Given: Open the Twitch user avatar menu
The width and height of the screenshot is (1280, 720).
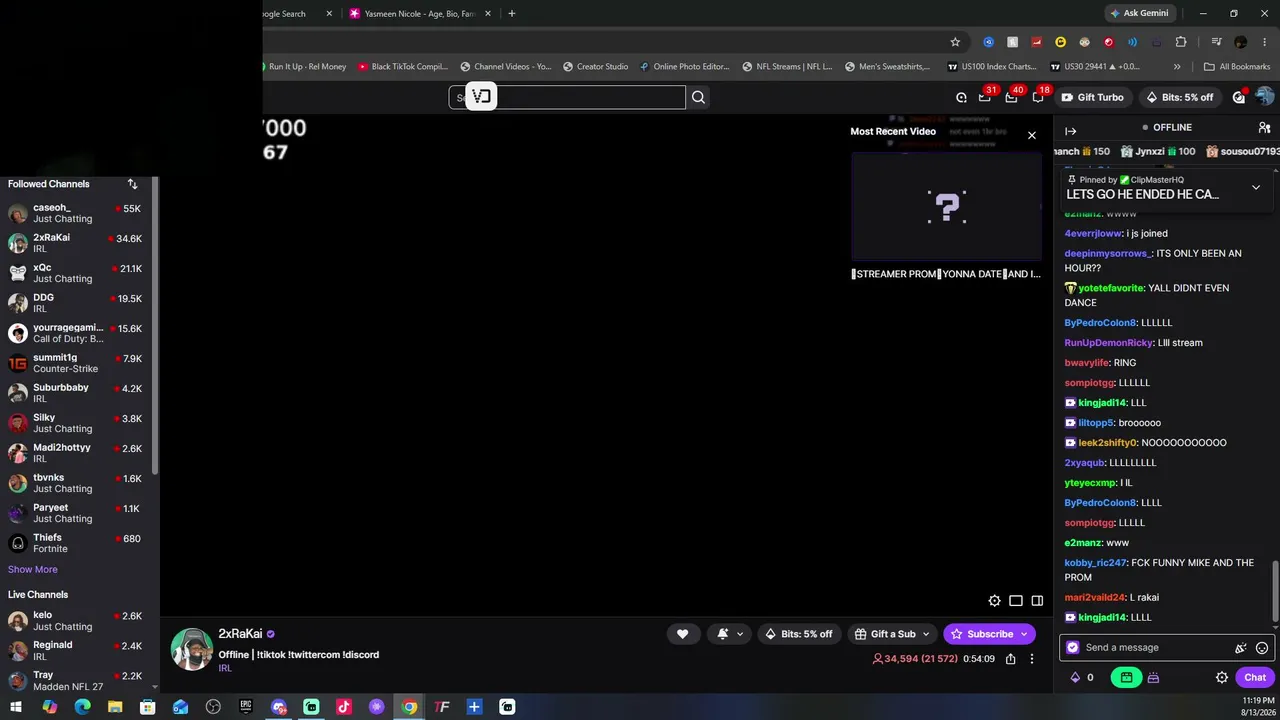Looking at the screenshot, I should click(1265, 97).
